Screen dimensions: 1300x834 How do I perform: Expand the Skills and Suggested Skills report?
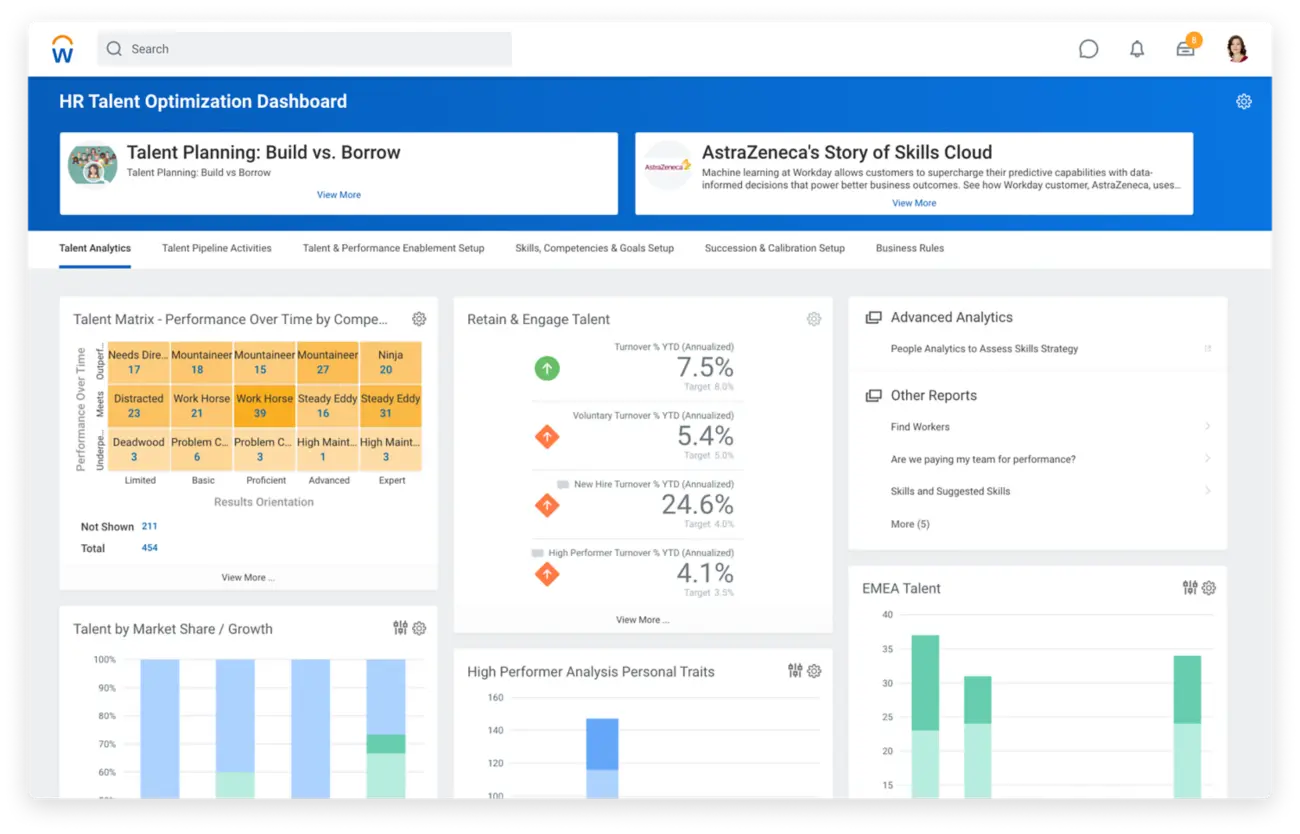(1207, 491)
